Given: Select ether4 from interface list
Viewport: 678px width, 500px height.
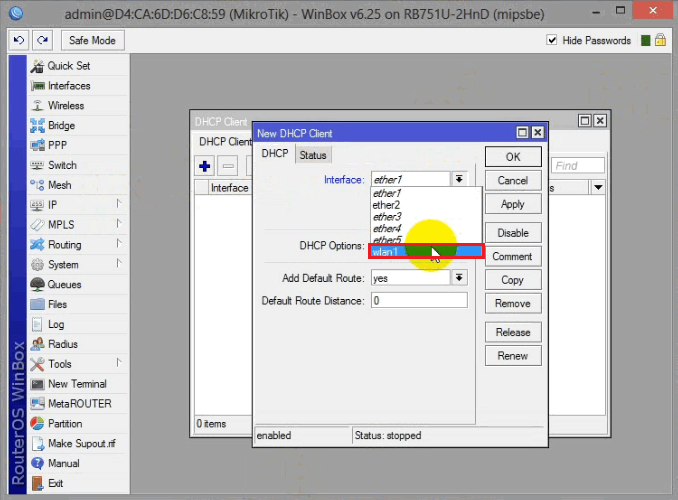Looking at the screenshot, I should pos(426,228).
